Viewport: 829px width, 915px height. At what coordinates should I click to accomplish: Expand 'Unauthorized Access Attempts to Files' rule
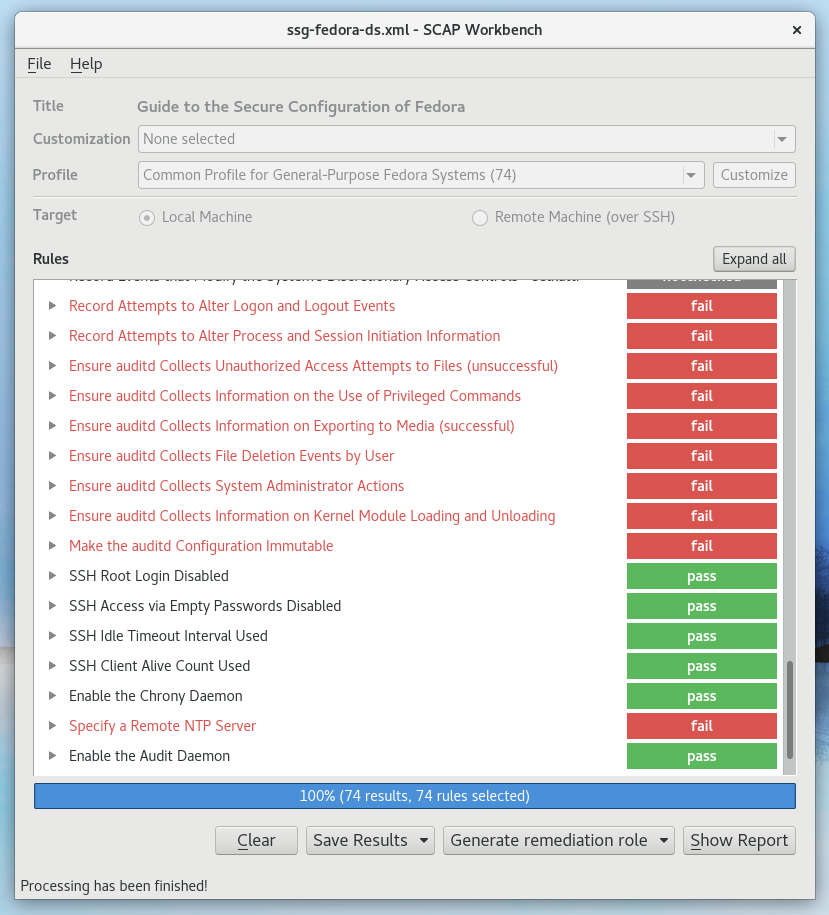pyautogui.click(x=52, y=366)
